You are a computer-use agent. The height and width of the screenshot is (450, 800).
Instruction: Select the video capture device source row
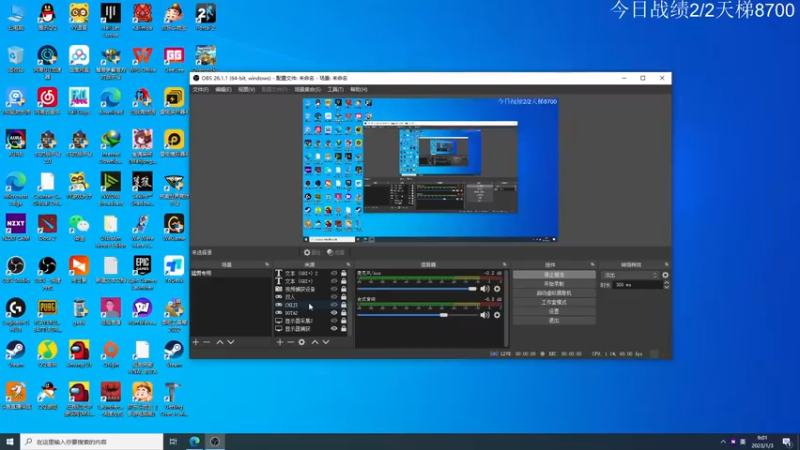pos(312,289)
